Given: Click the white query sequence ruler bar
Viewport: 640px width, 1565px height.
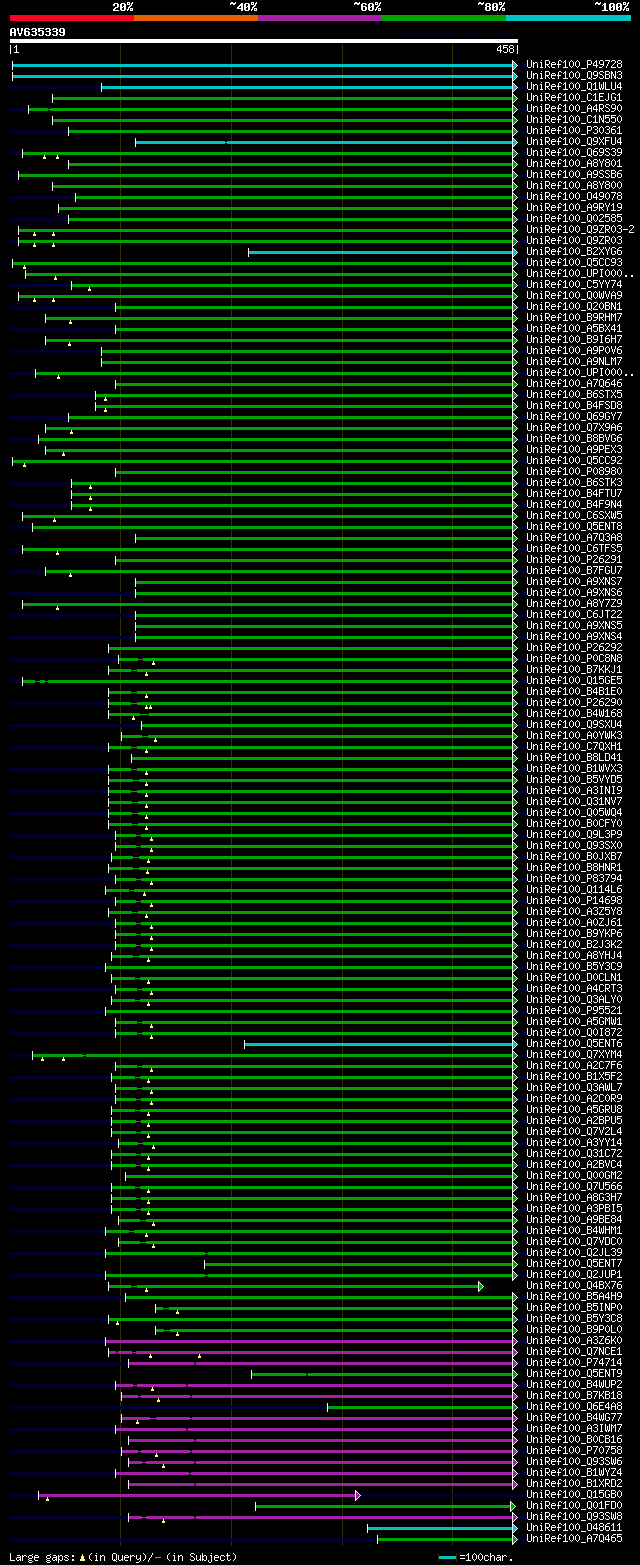Looking at the screenshot, I should click(263, 41).
